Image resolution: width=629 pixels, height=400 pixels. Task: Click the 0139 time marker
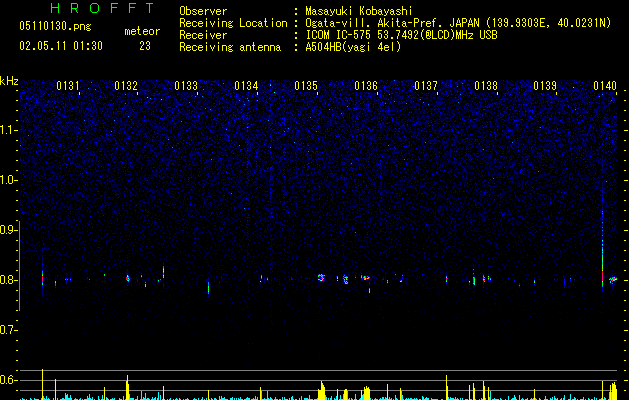pos(545,86)
